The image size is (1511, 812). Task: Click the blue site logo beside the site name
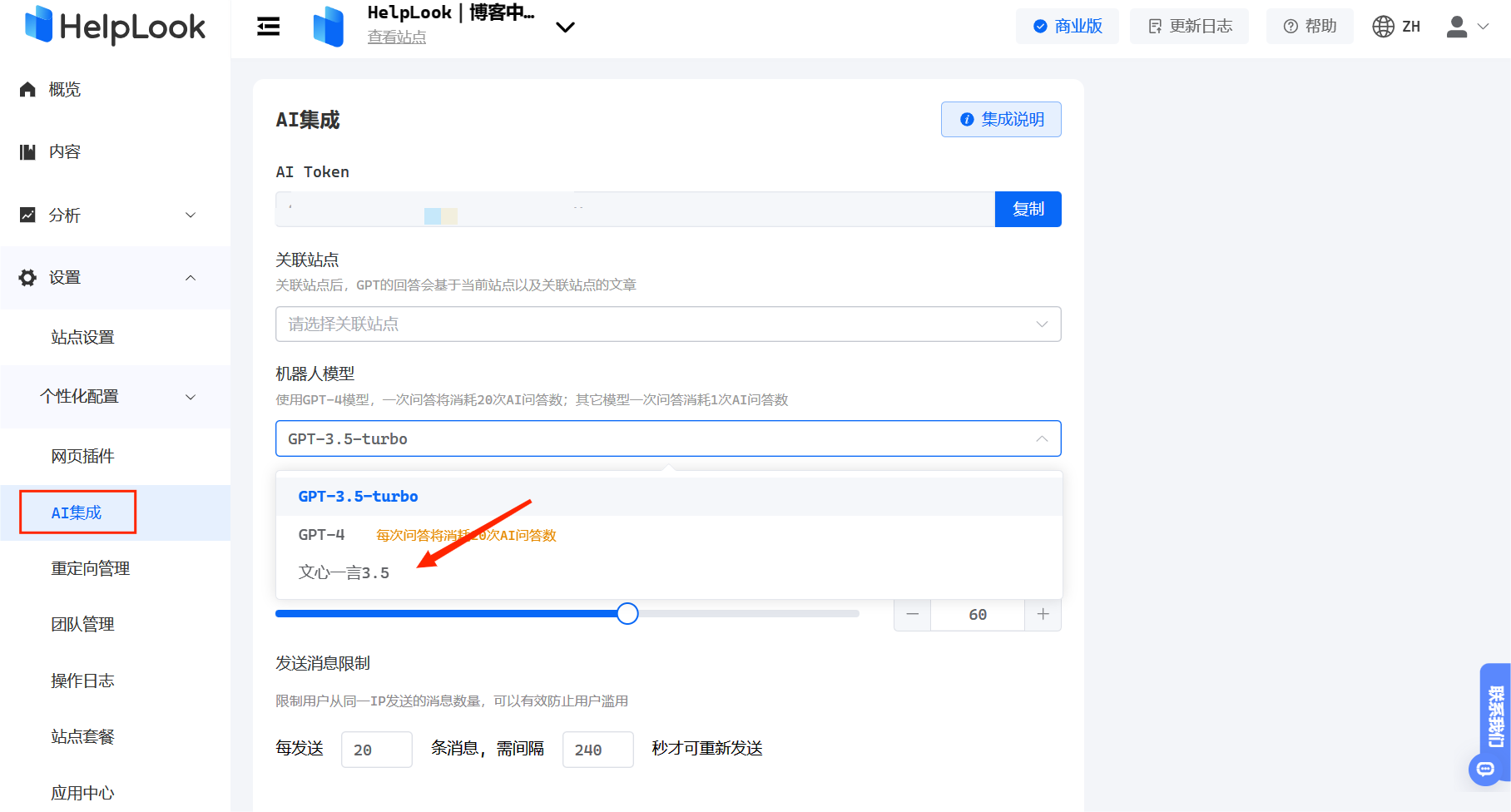tap(329, 27)
